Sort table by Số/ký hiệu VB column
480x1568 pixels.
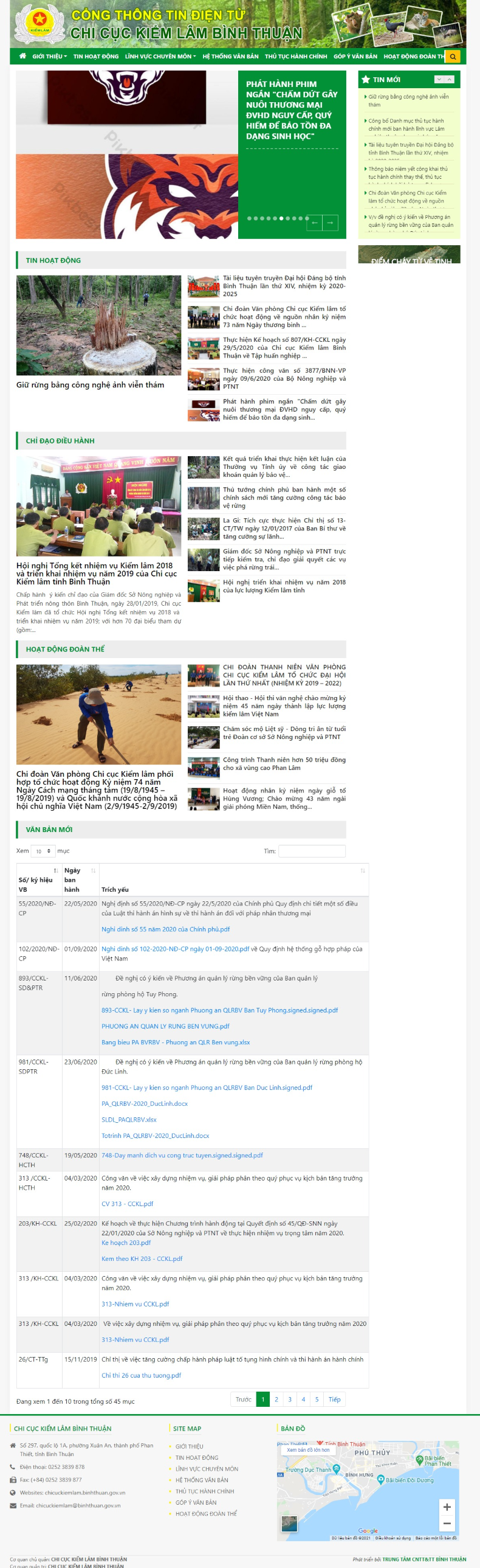click(x=38, y=879)
